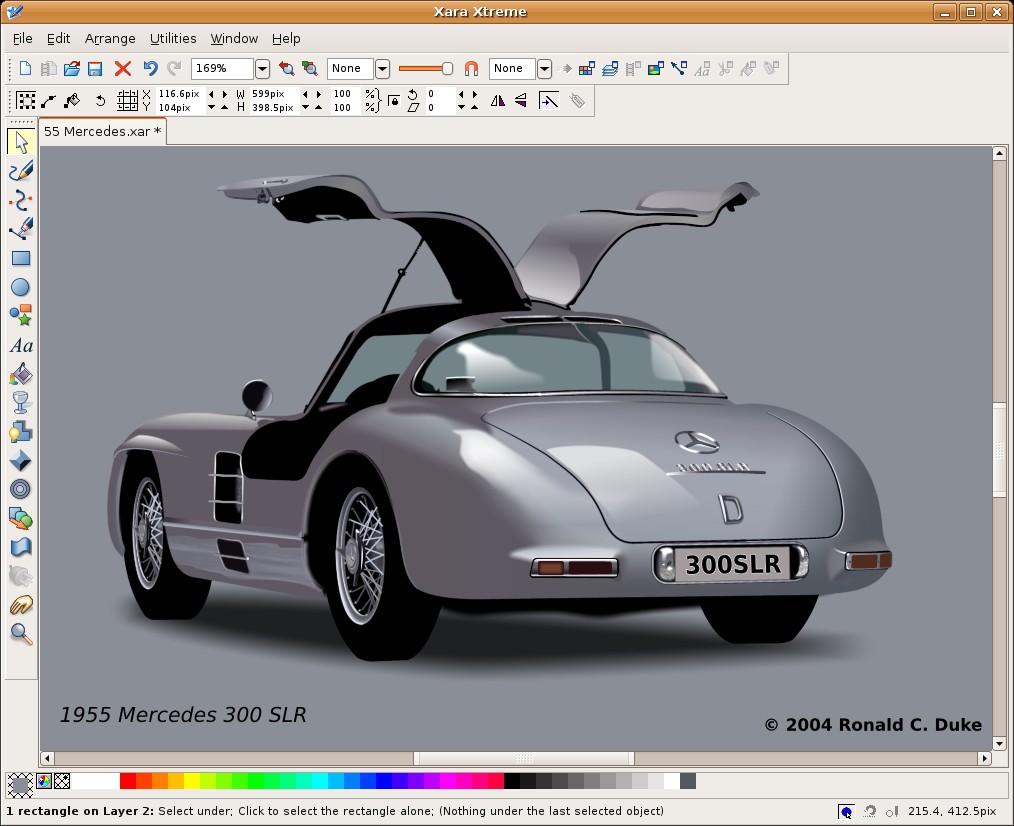This screenshot has height=826, width=1014.
Task: Click the current fill and line colour indicator
Action: [20, 785]
